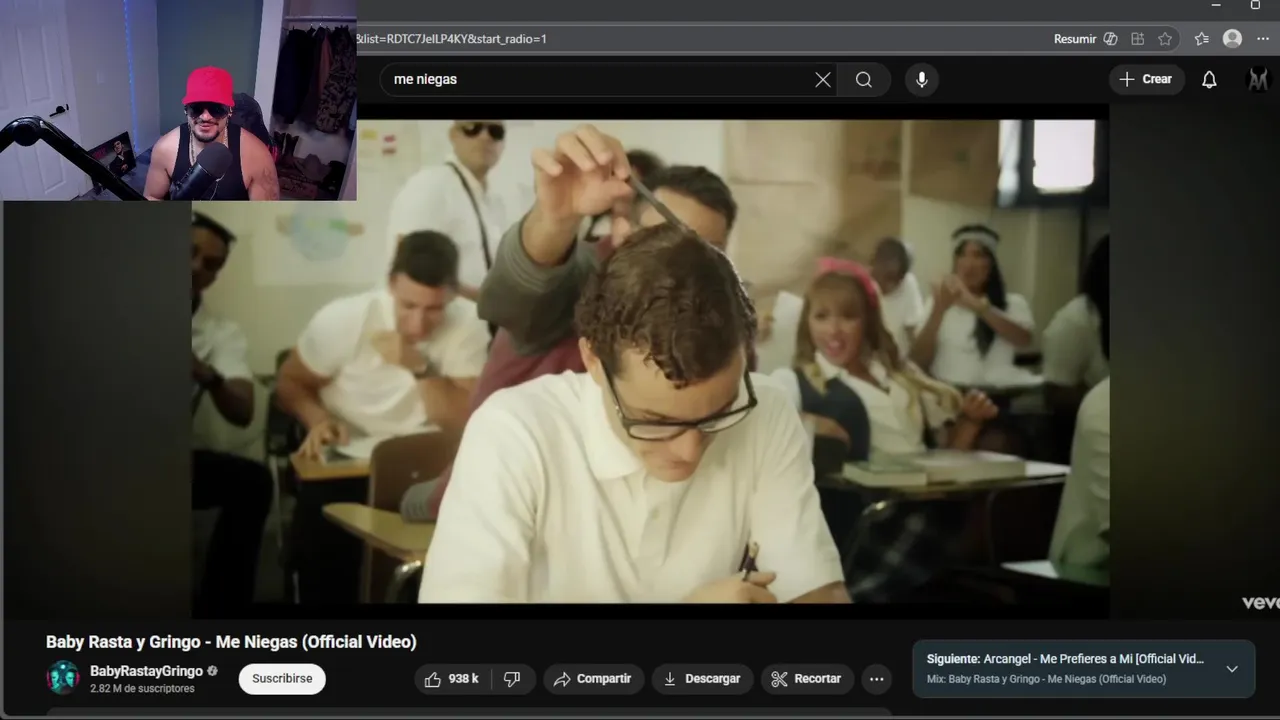Click the Resumir Copilot button
The height and width of the screenshot is (720, 1280).
pos(1085,39)
